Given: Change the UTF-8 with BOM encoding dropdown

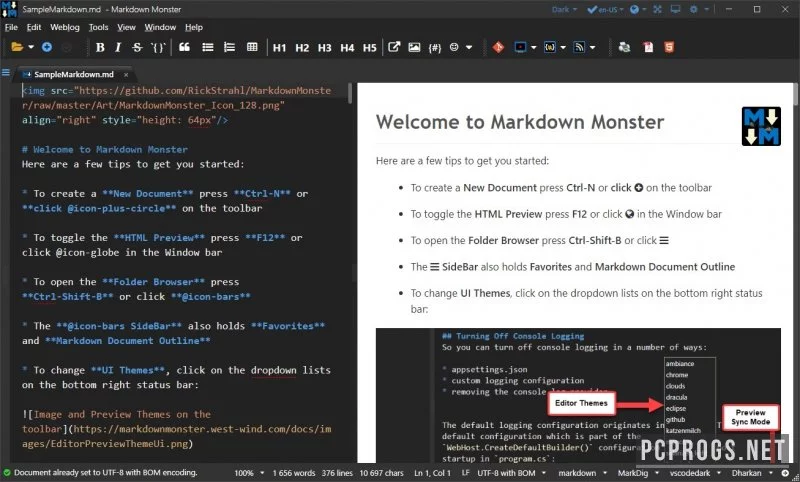Looking at the screenshot, I should point(511,473).
